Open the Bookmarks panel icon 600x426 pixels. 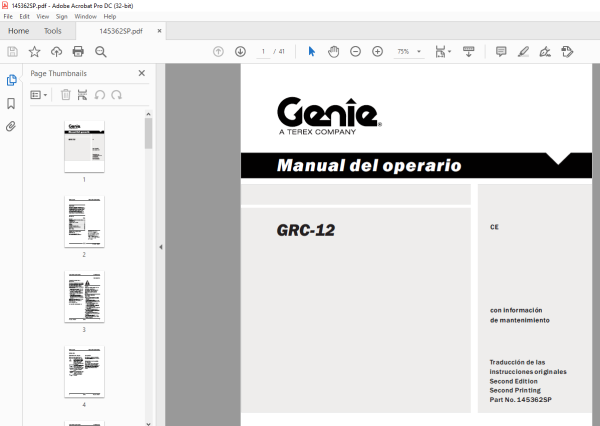pyautogui.click(x=11, y=103)
